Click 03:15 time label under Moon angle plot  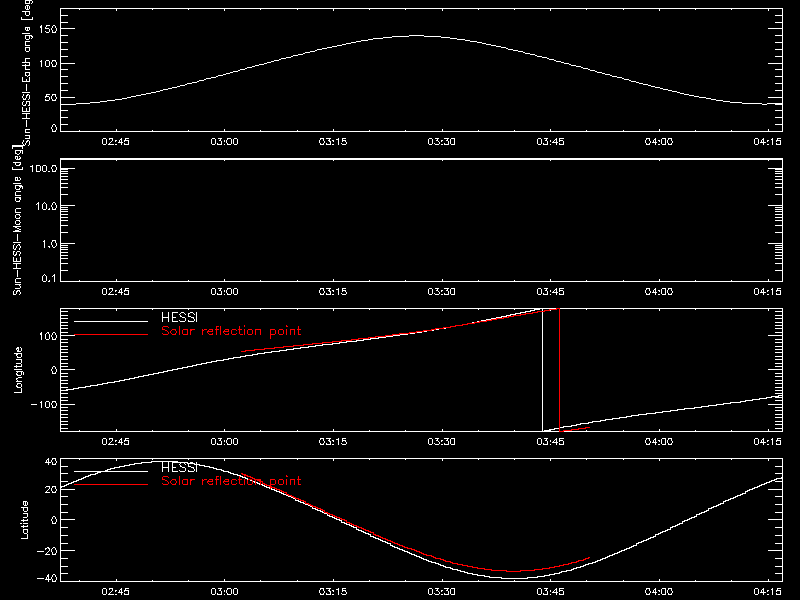pyautogui.click(x=333, y=291)
